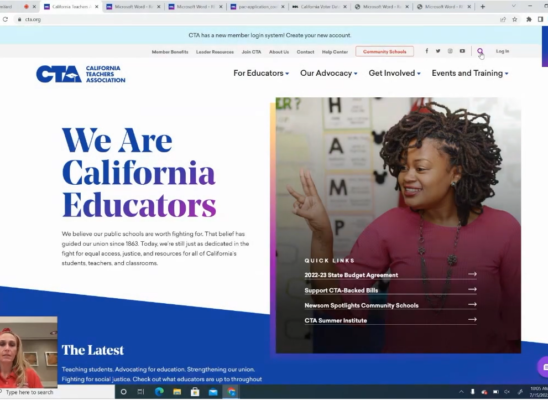Open the CTA Summer Institute link
This screenshot has width=548, height=400.
tap(336, 321)
